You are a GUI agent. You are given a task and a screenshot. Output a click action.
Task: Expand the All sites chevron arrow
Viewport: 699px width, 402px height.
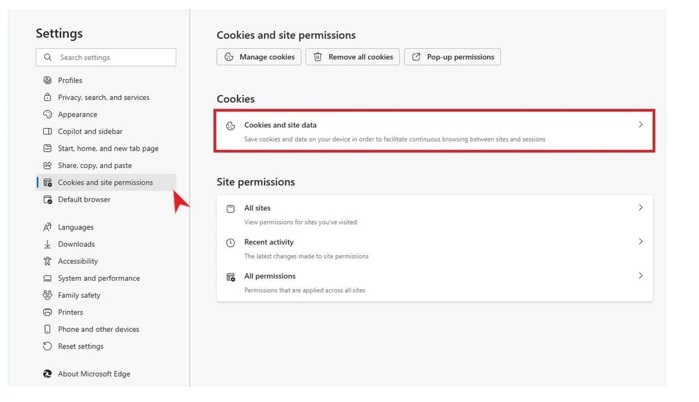coord(640,208)
